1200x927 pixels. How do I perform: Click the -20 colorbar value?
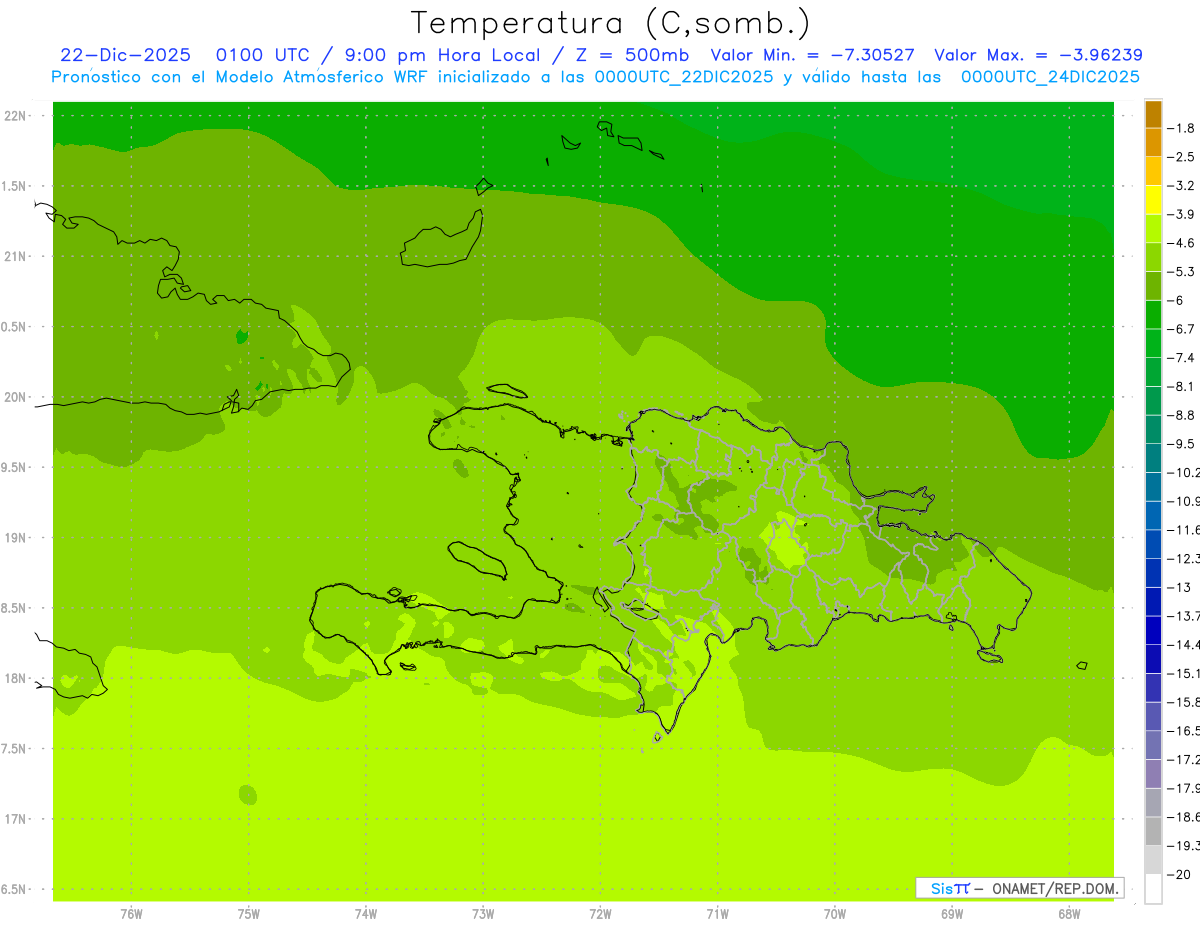click(1179, 874)
